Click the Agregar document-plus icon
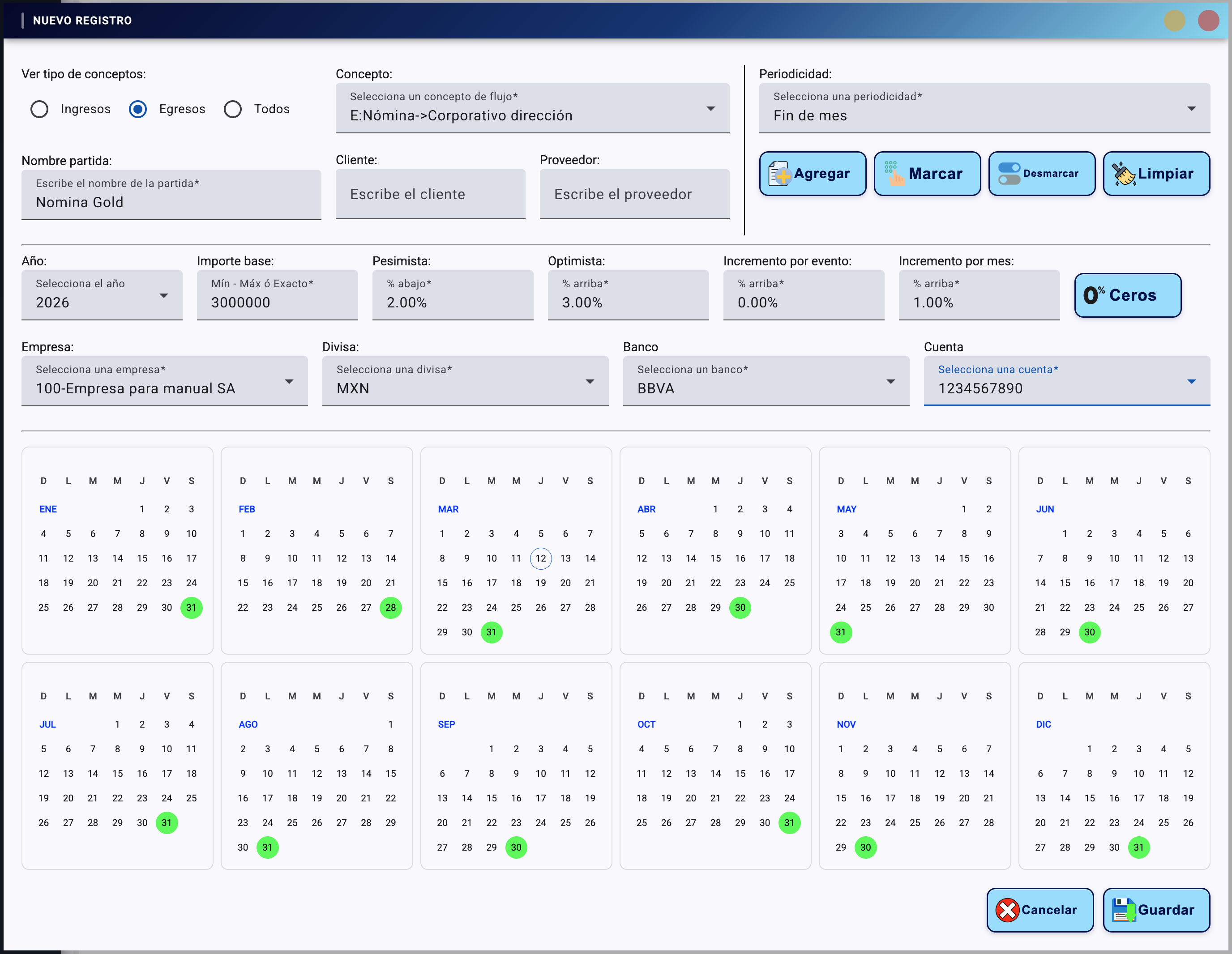 tap(779, 174)
